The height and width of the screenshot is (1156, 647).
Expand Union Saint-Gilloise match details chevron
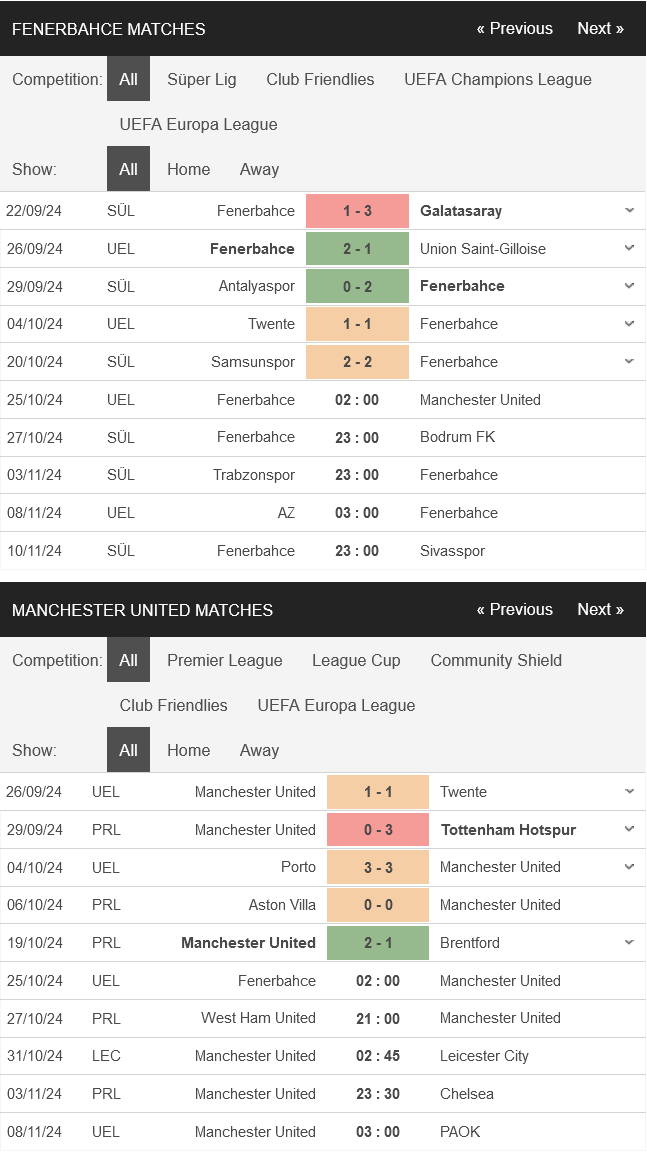pyautogui.click(x=629, y=248)
